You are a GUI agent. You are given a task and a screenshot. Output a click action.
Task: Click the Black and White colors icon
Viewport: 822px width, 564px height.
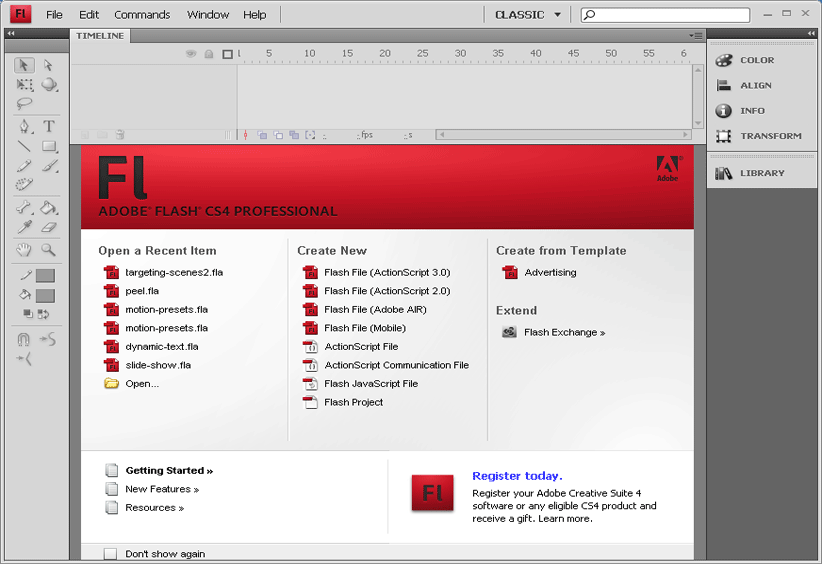pyautogui.click(x=28, y=314)
